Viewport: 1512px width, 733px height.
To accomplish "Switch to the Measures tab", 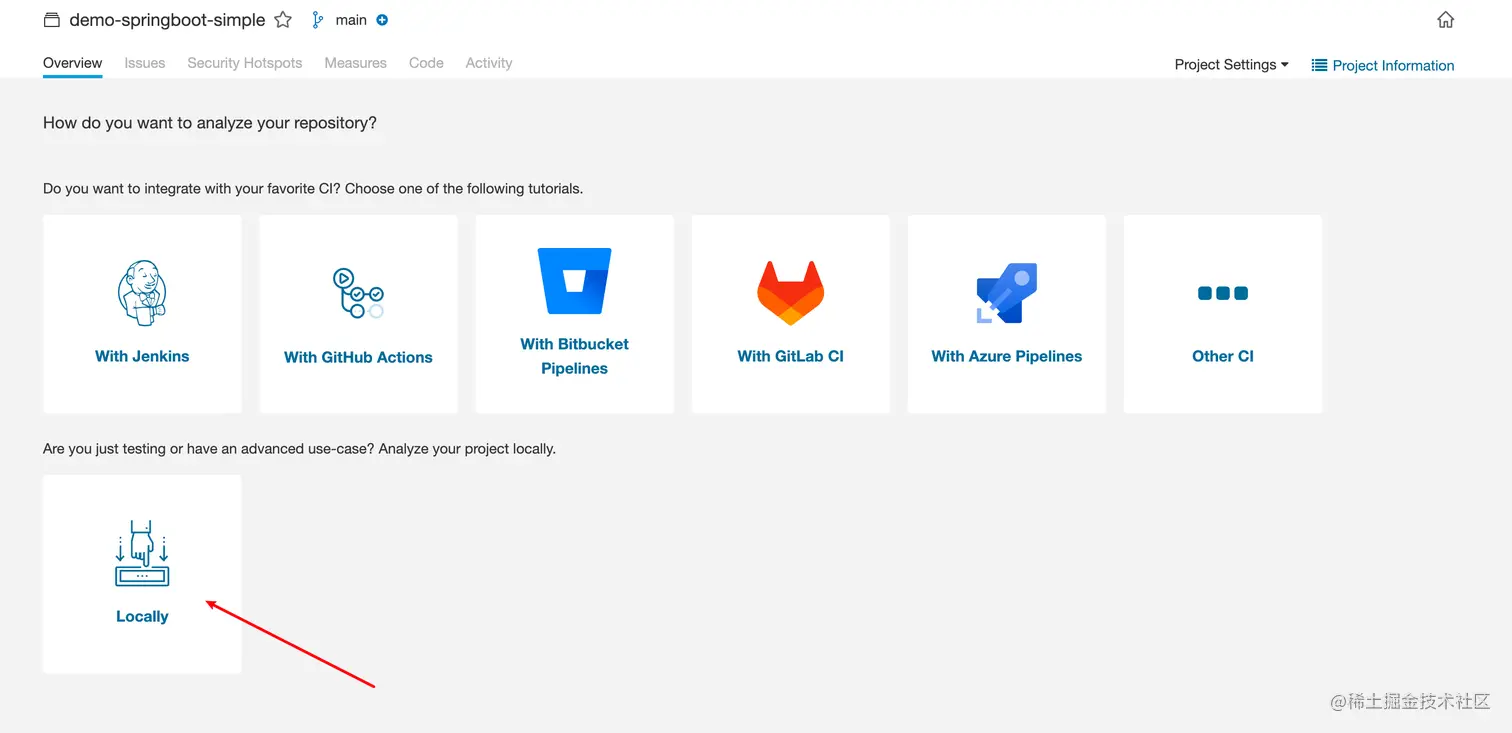I will coord(355,63).
